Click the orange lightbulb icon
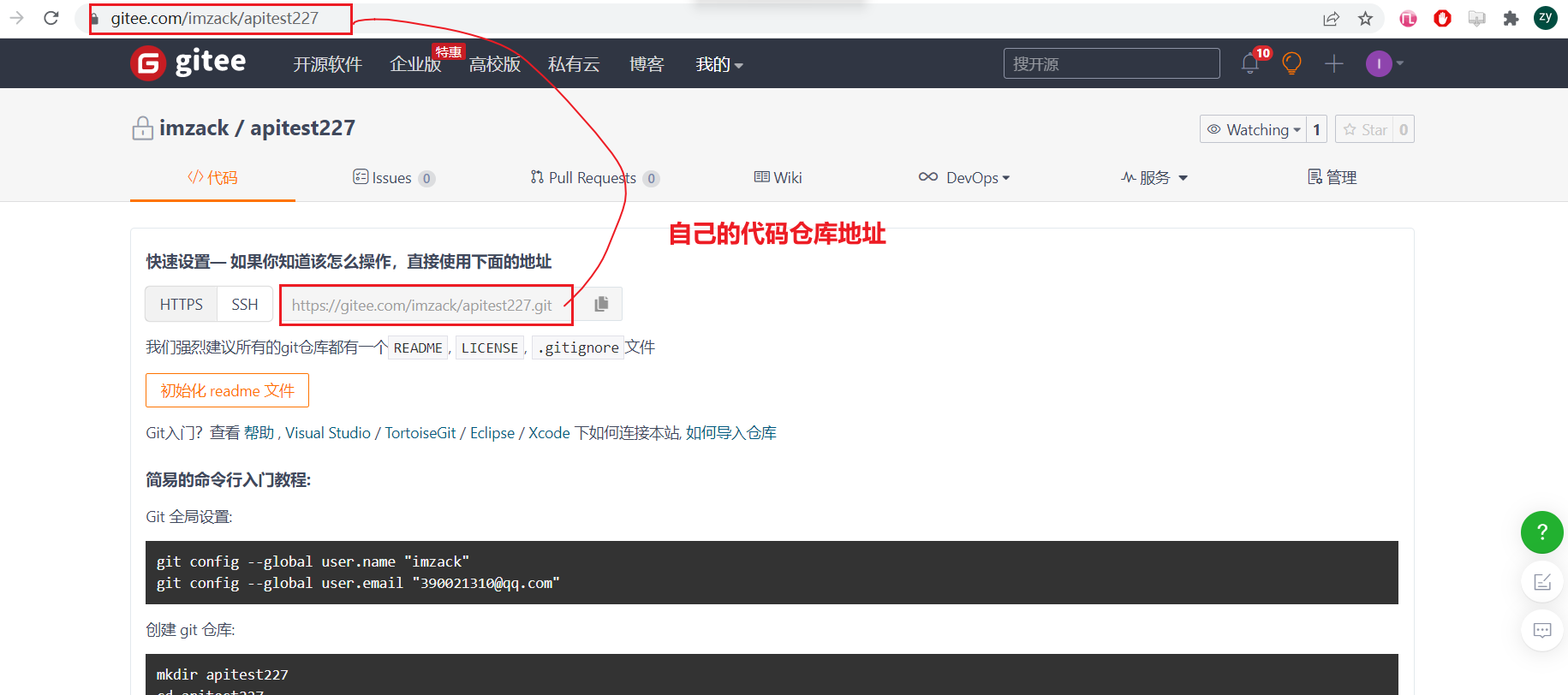Viewport: 1568px width, 695px height. tap(1291, 63)
